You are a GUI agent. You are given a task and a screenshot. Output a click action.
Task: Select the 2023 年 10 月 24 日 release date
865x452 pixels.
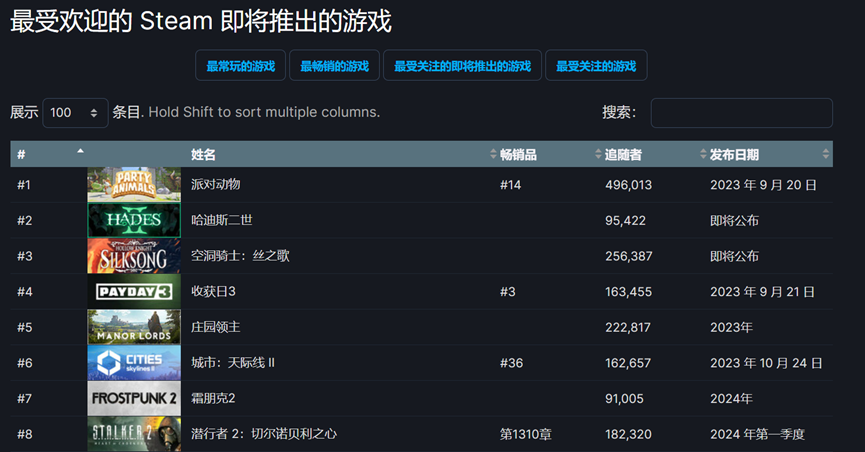tap(766, 363)
